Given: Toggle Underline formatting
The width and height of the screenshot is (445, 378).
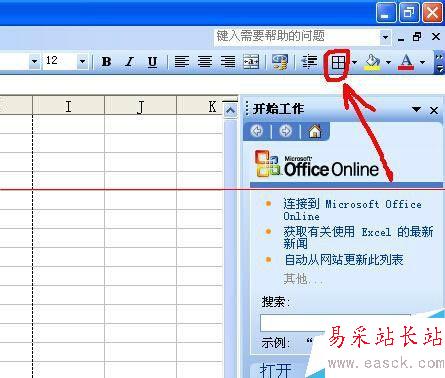Looking at the screenshot, I should (152, 62).
